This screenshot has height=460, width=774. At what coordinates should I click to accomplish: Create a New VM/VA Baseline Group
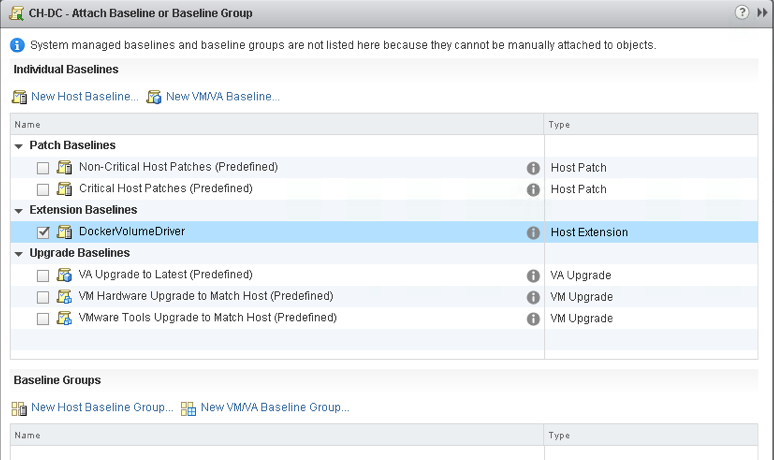[x=274, y=408]
